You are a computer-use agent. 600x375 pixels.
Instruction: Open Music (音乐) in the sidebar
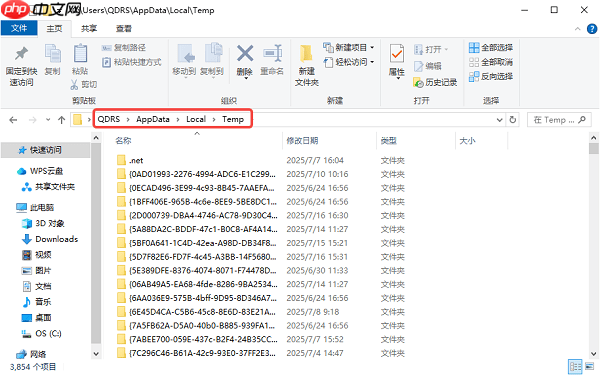point(37,302)
